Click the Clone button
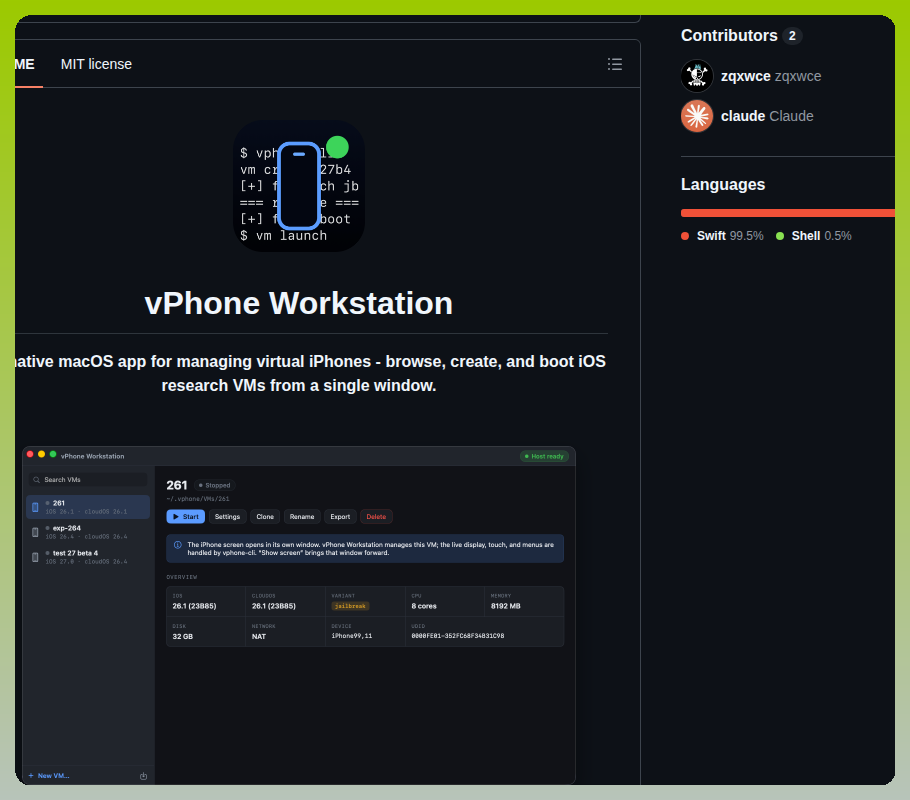The width and height of the screenshot is (910, 800). 265,517
